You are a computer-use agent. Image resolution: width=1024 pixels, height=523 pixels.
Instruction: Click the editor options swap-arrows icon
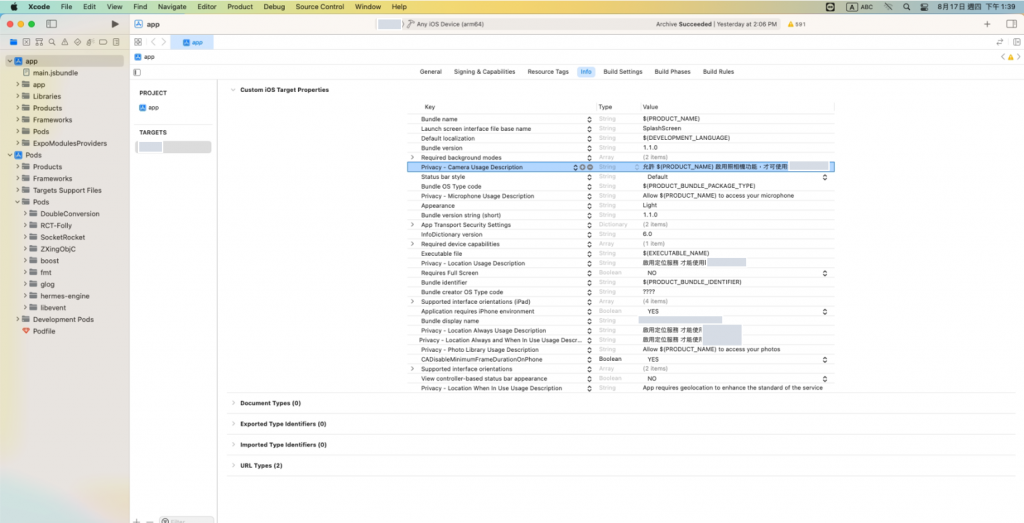(x=1000, y=42)
